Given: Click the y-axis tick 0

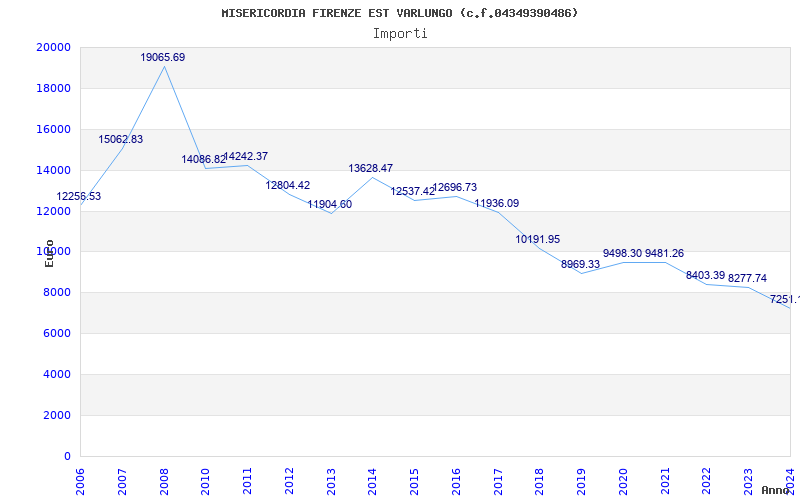Looking at the screenshot, I should tap(67, 456).
